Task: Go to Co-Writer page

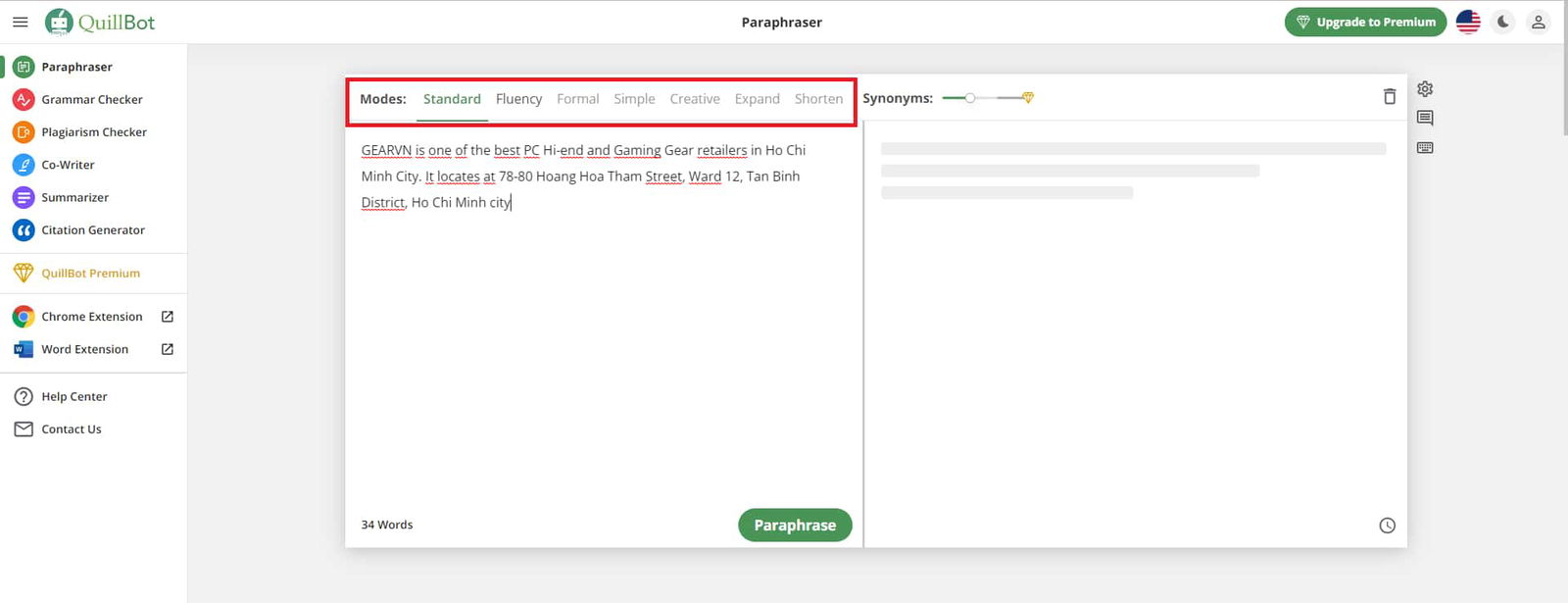Action: click(68, 165)
